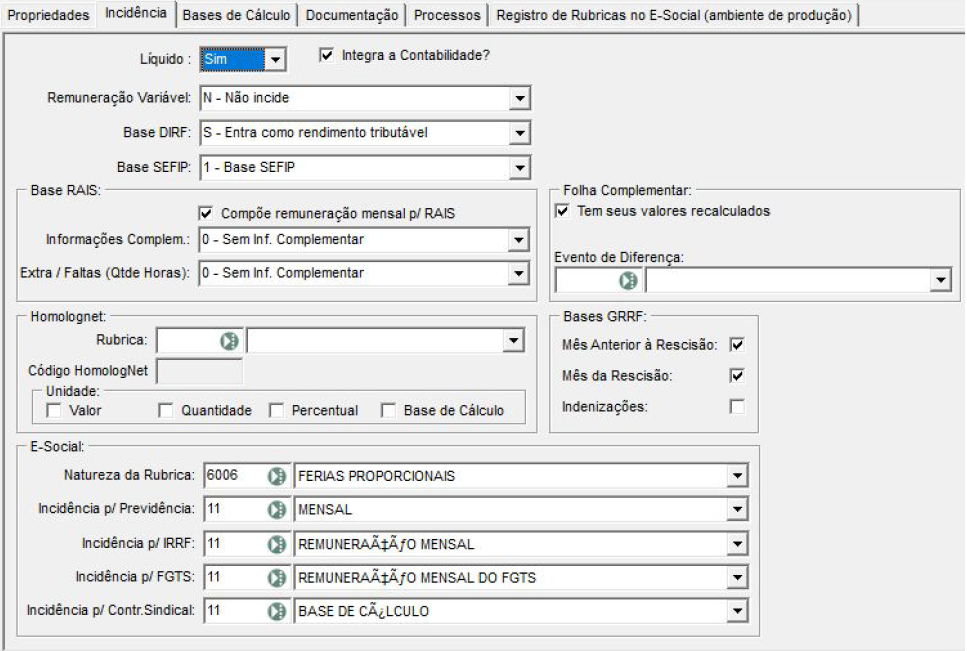Screen dimensions: 967x651
Task: Open Registro de Rubricas no E-Social tab
Action: 674,15
